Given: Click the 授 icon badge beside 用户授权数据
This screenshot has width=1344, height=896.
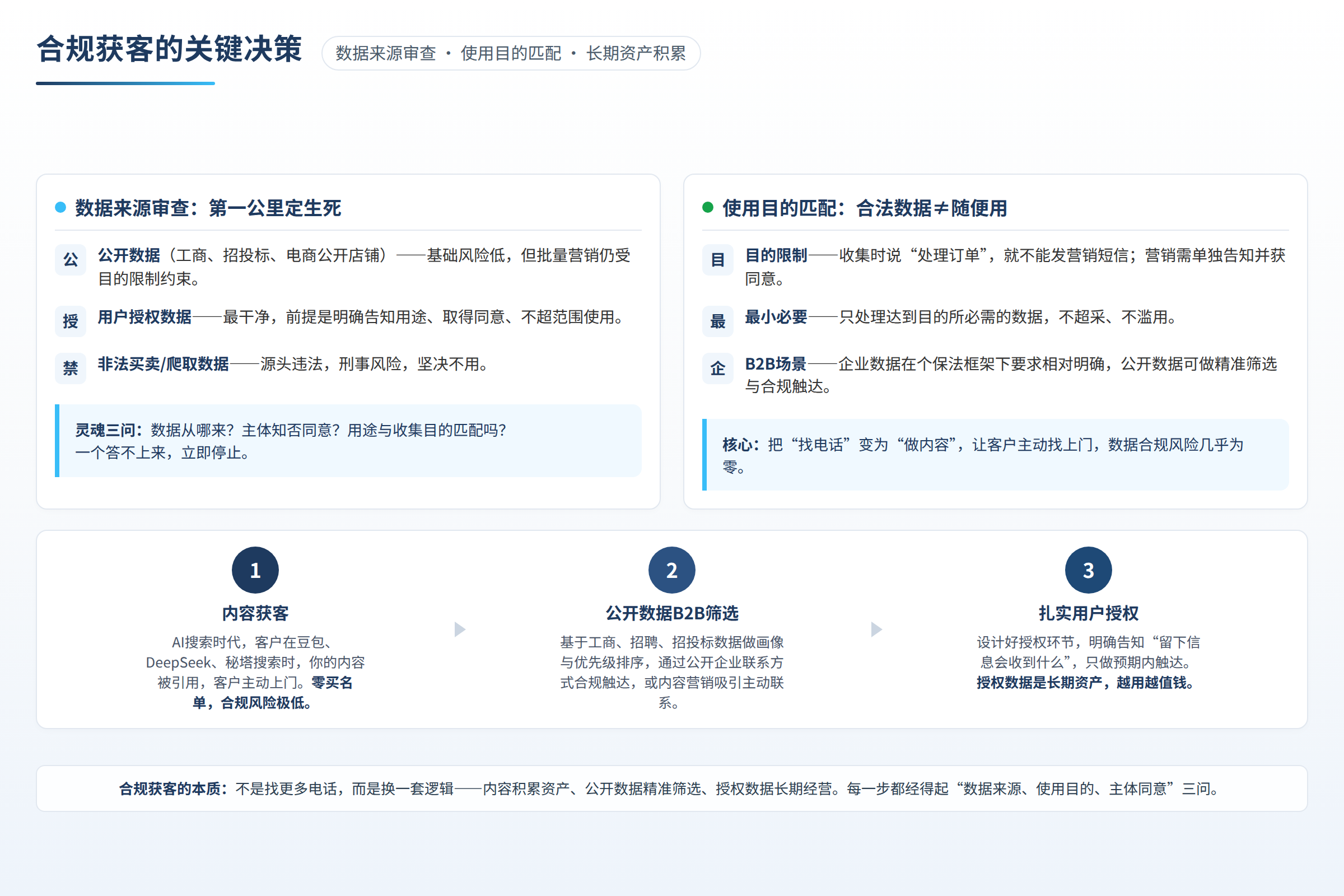Looking at the screenshot, I should pos(71,321).
